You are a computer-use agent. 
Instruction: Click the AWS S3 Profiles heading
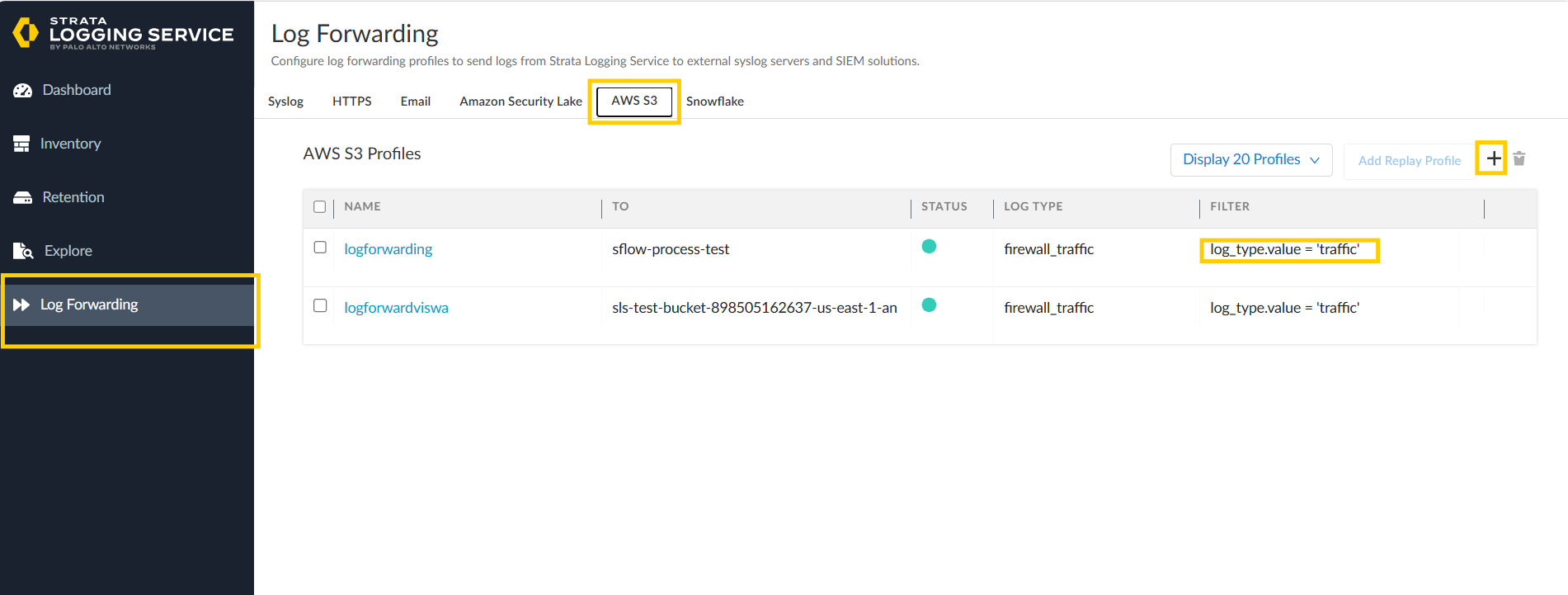click(362, 153)
